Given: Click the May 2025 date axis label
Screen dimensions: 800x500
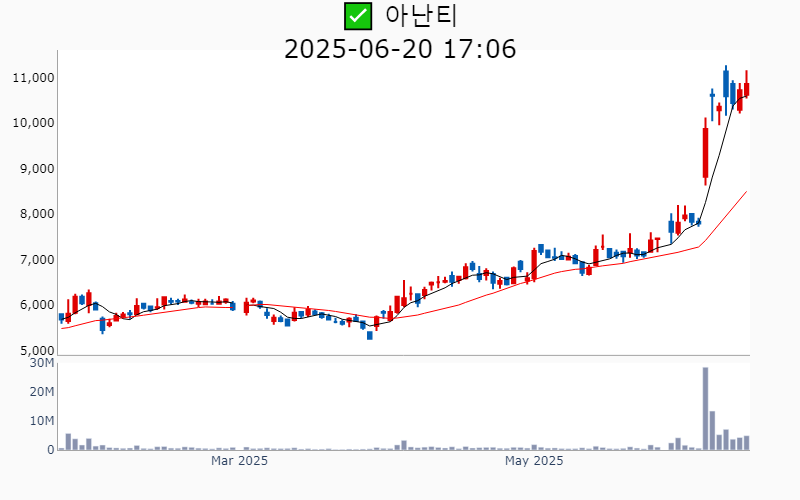Looking at the screenshot, I should point(534,461).
